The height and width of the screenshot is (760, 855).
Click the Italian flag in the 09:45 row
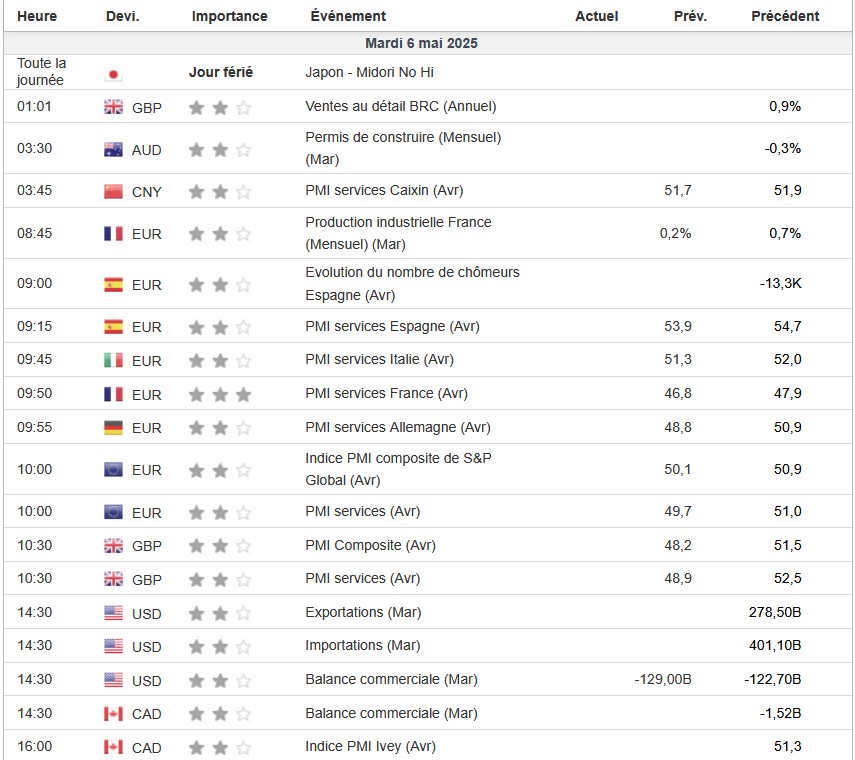pos(114,360)
